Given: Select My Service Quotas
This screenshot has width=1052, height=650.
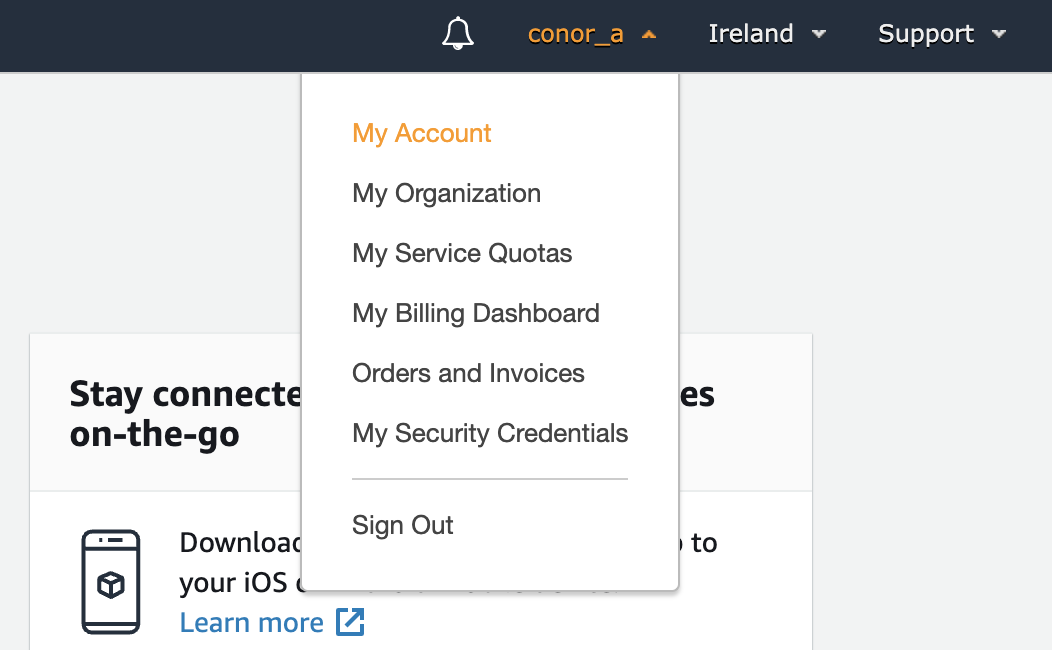Looking at the screenshot, I should [x=462, y=253].
